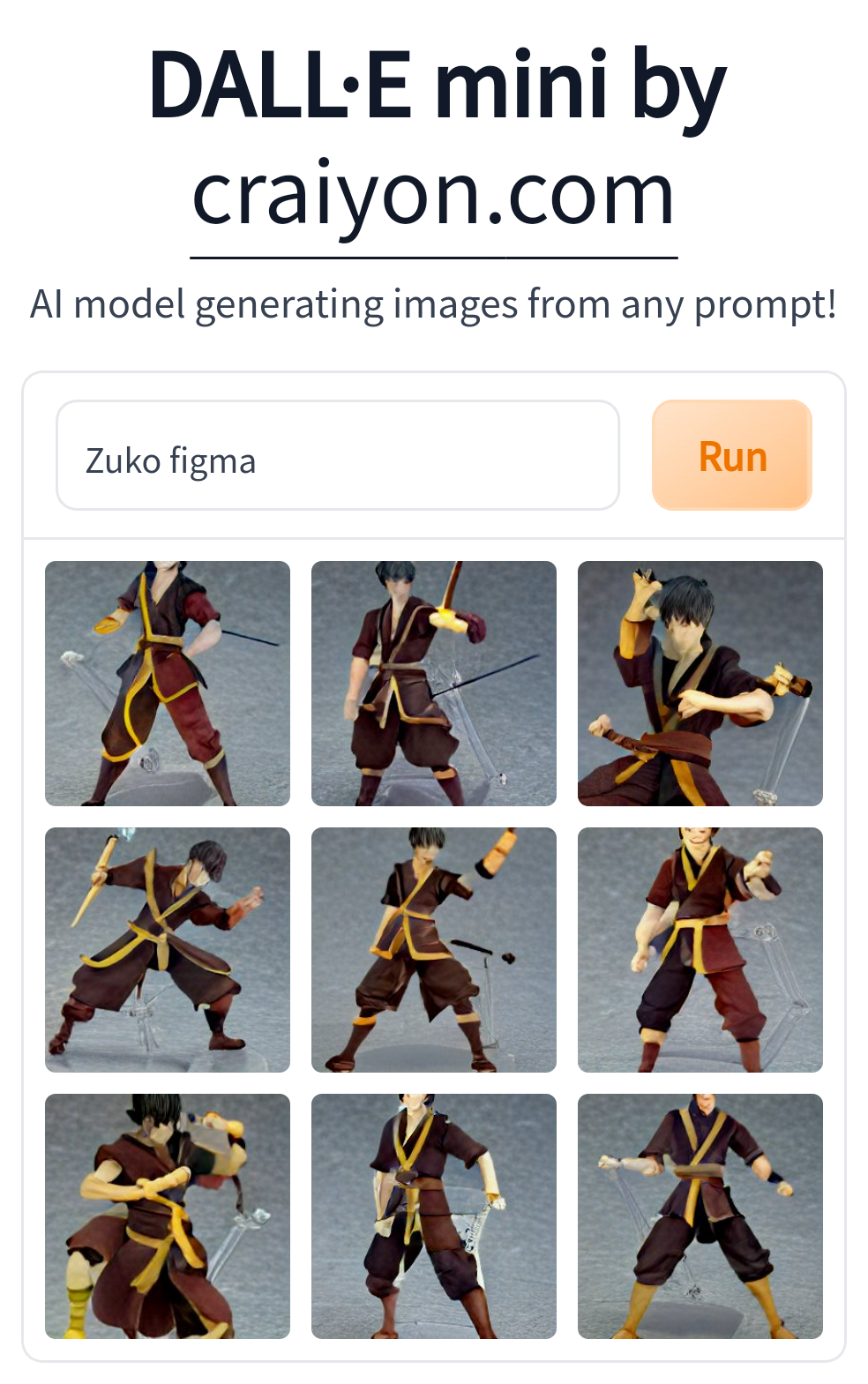Select the middle-left image, figure holding golden dagger

point(168,950)
